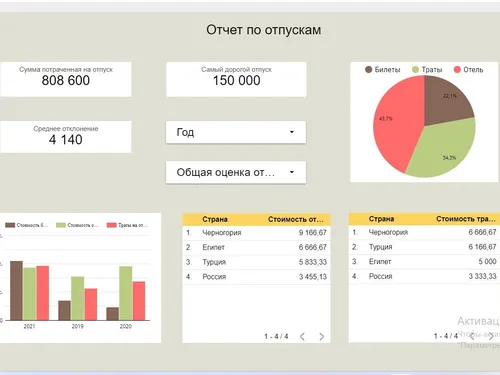Click the green bar for 2020
Image resolution: width=500 pixels, height=375 pixels.
click(x=126, y=293)
